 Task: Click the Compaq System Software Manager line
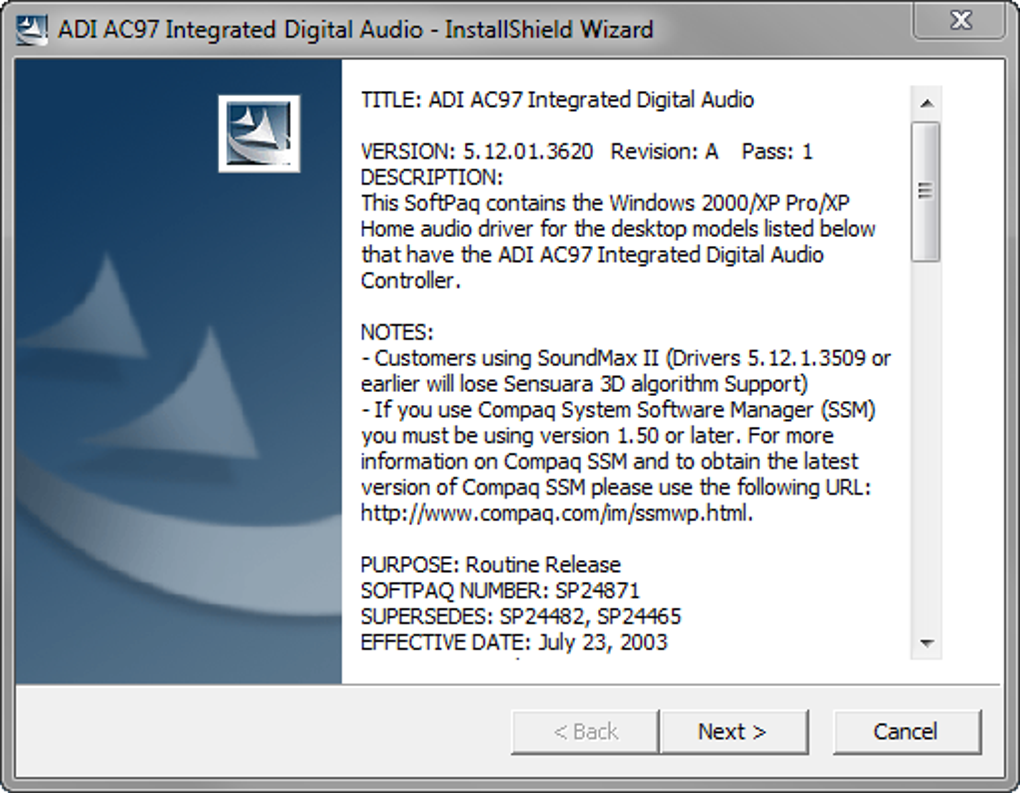618,410
